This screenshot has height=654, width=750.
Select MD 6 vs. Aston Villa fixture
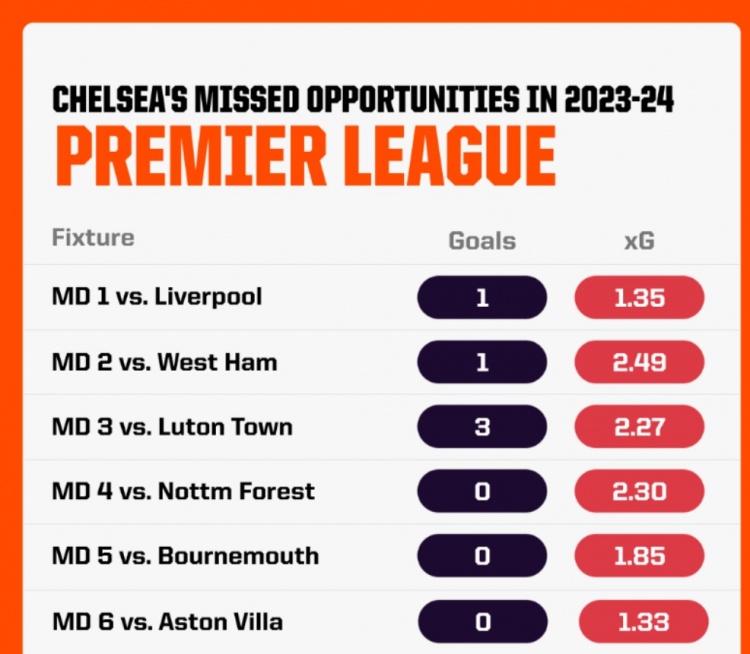[x=167, y=622]
